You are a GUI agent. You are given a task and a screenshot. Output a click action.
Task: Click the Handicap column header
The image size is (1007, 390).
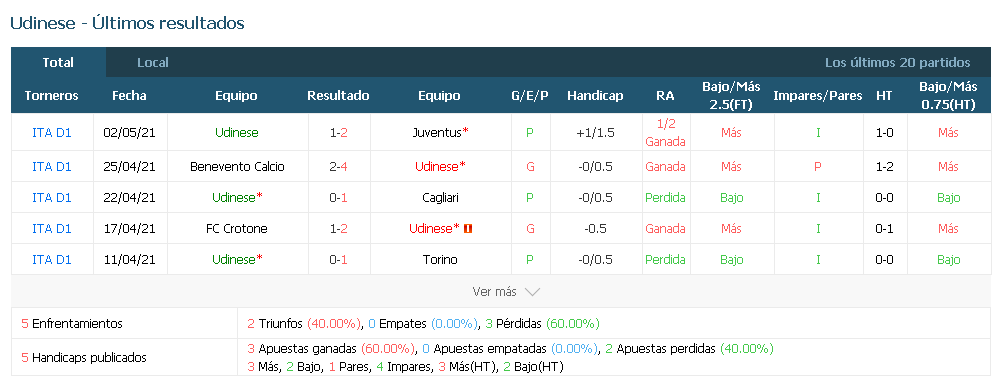[x=595, y=96]
